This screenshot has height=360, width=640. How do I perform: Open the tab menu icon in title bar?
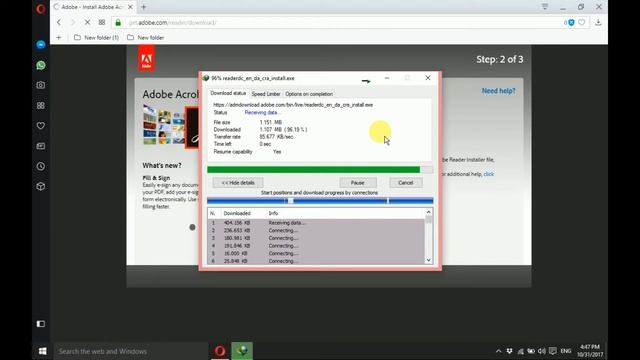pyautogui.click(x=545, y=7)
